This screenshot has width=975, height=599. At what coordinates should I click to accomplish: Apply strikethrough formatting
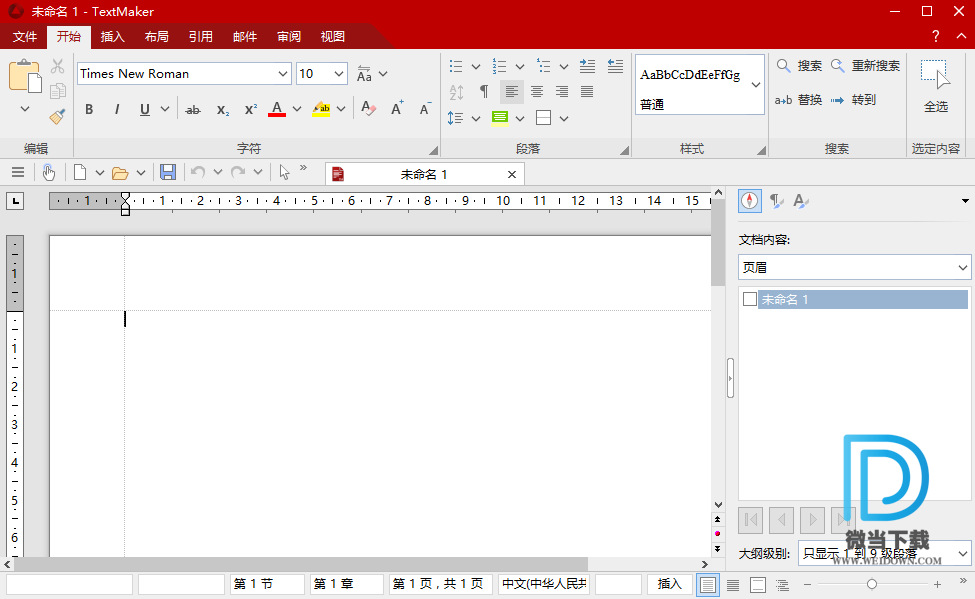pyautogui.click(x=193, y=110)
